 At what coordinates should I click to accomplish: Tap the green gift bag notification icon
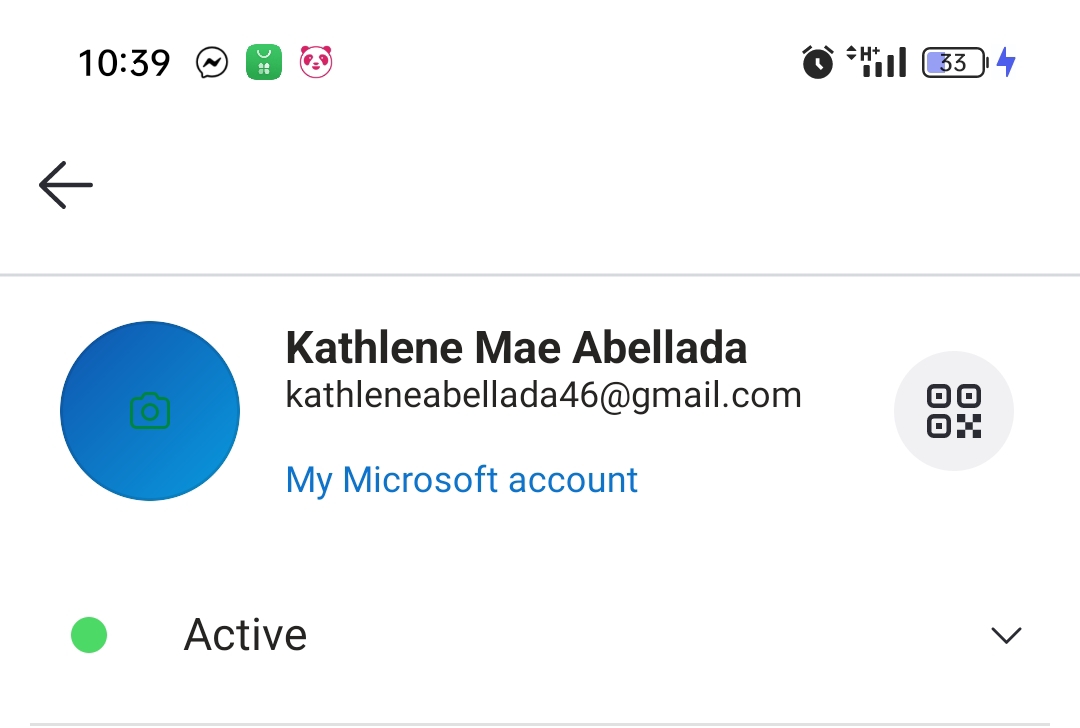click(264, 62)
